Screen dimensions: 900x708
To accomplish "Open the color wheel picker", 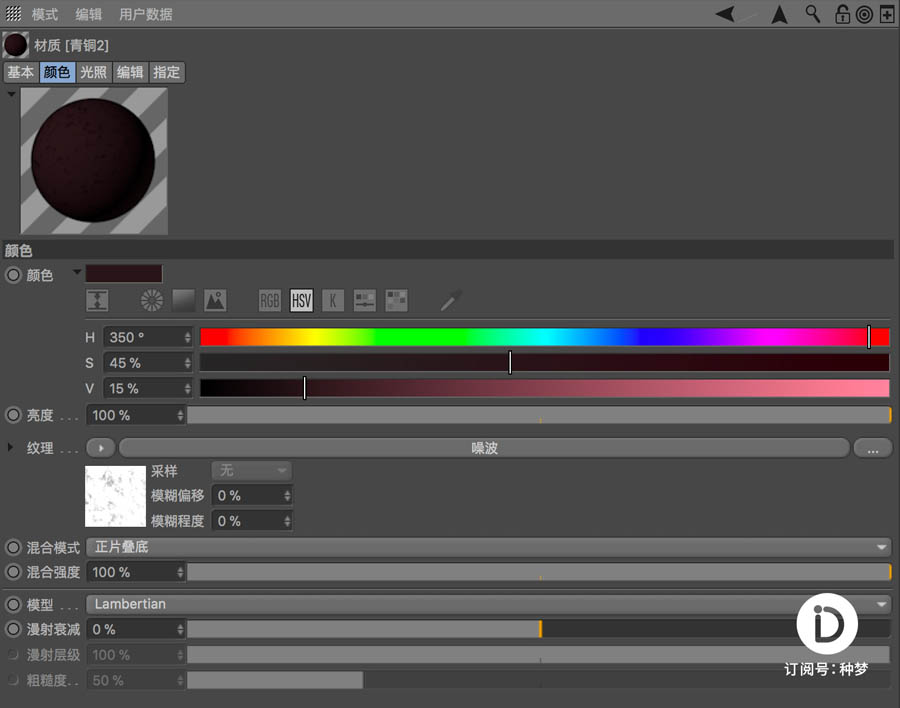I will pyautogui.click(x=150, y=300).
